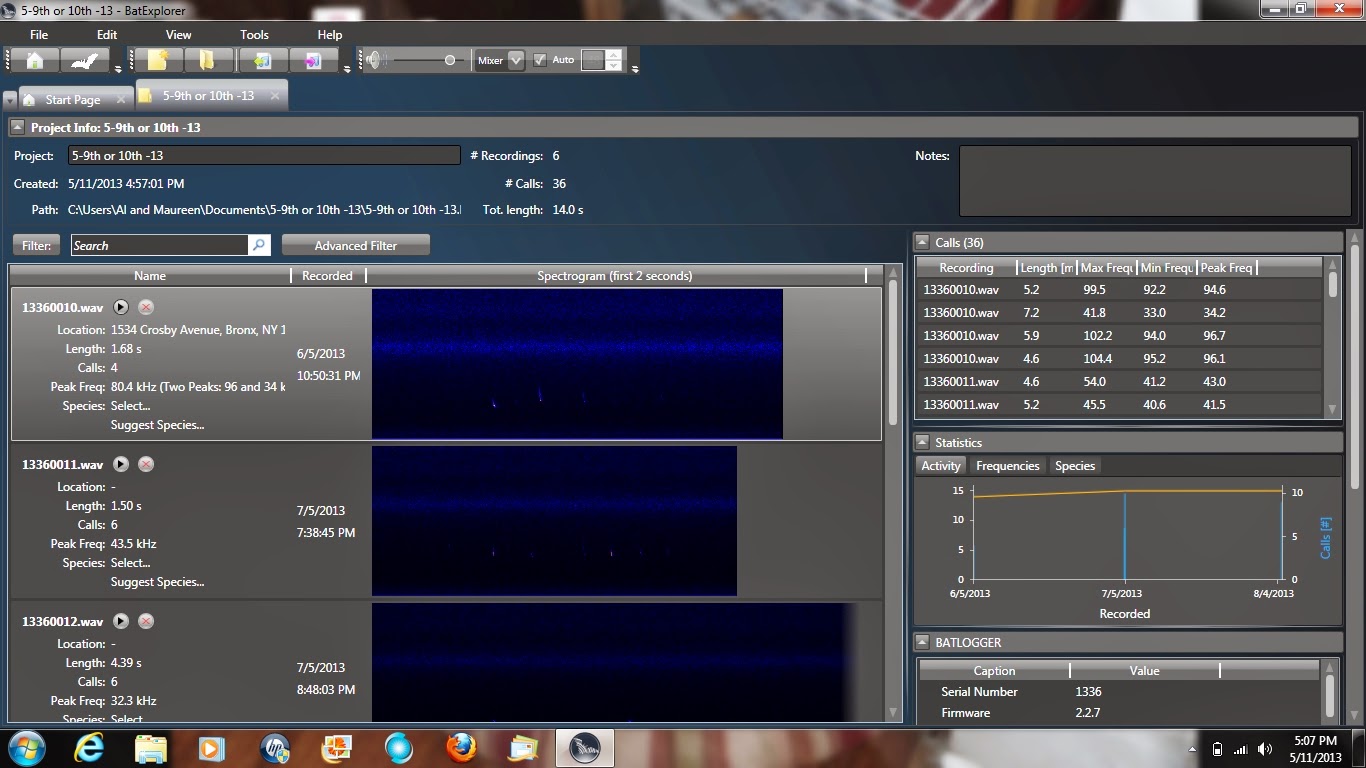Delete recording 13360011.wav with its X button
The height and width of the screenshot is (768, 1366).
pyautogui.click(x=145, y=464)
